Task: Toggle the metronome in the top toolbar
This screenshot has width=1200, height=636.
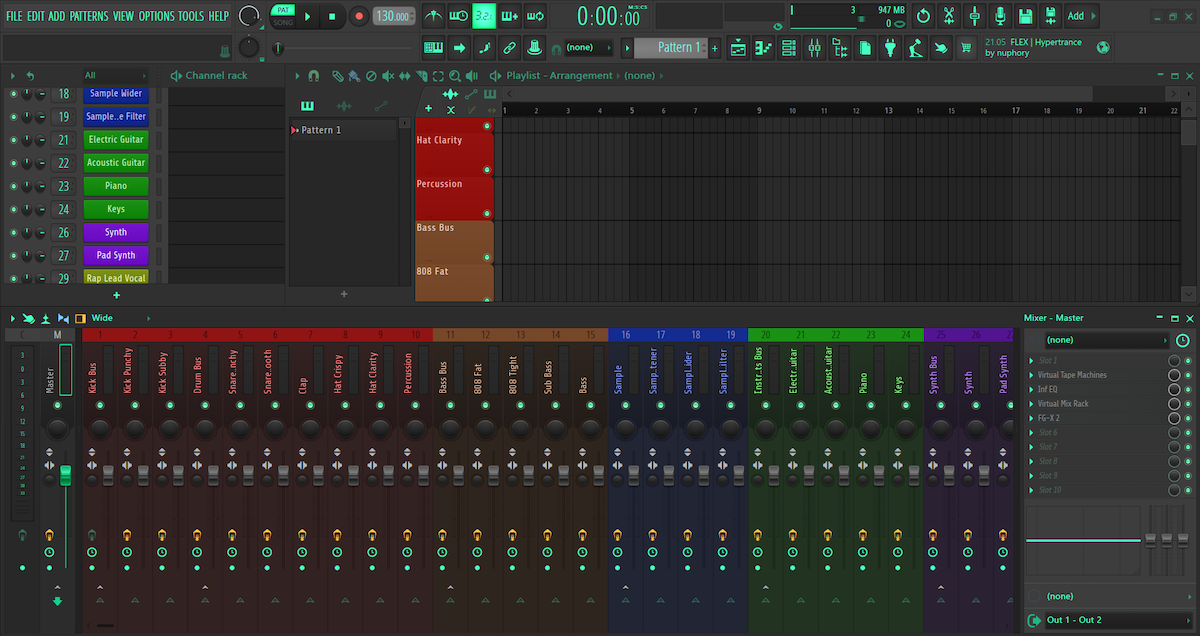Action: point(433,16)
